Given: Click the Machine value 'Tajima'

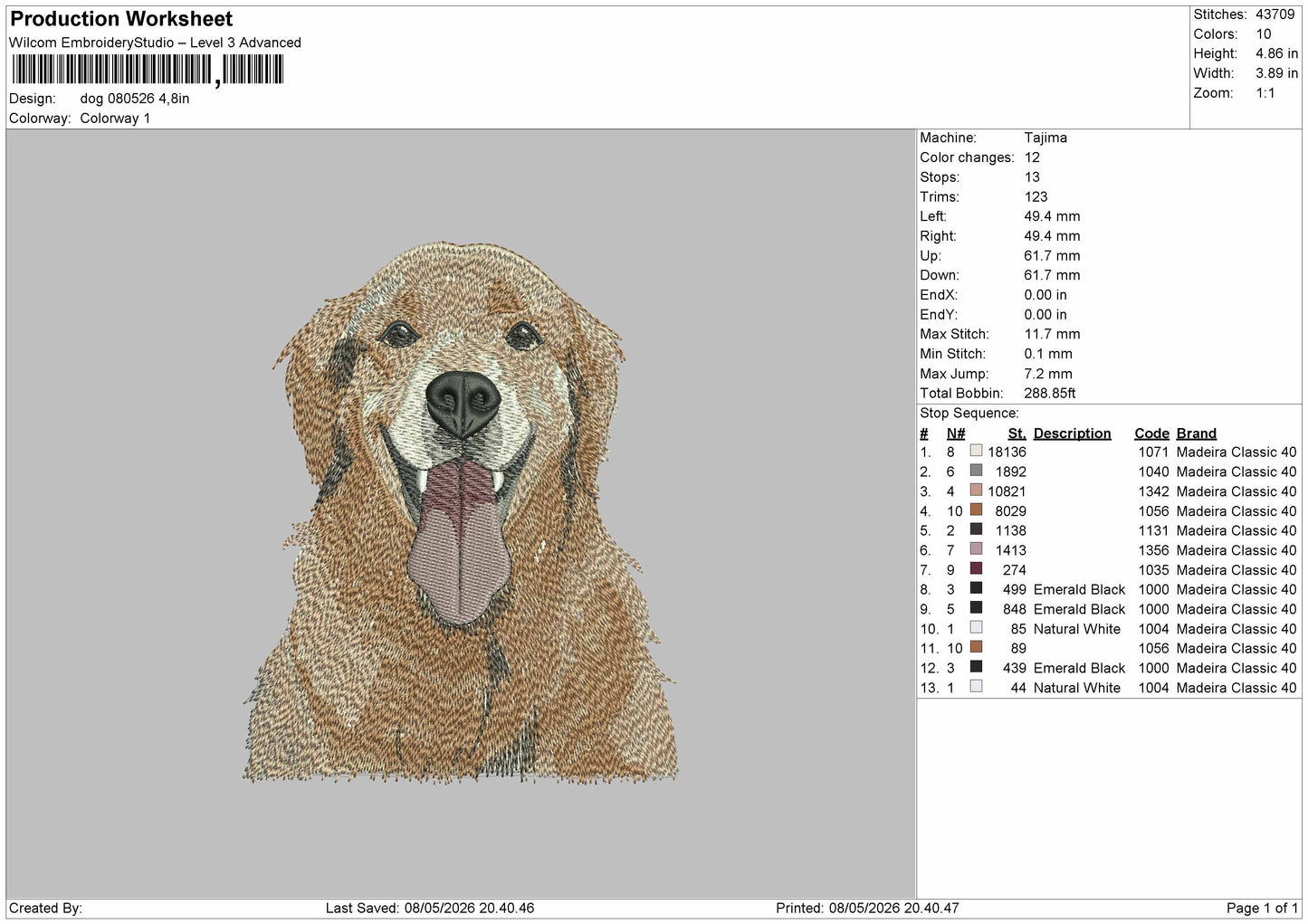Looking at the screenshot, I should click(1045, 138).
